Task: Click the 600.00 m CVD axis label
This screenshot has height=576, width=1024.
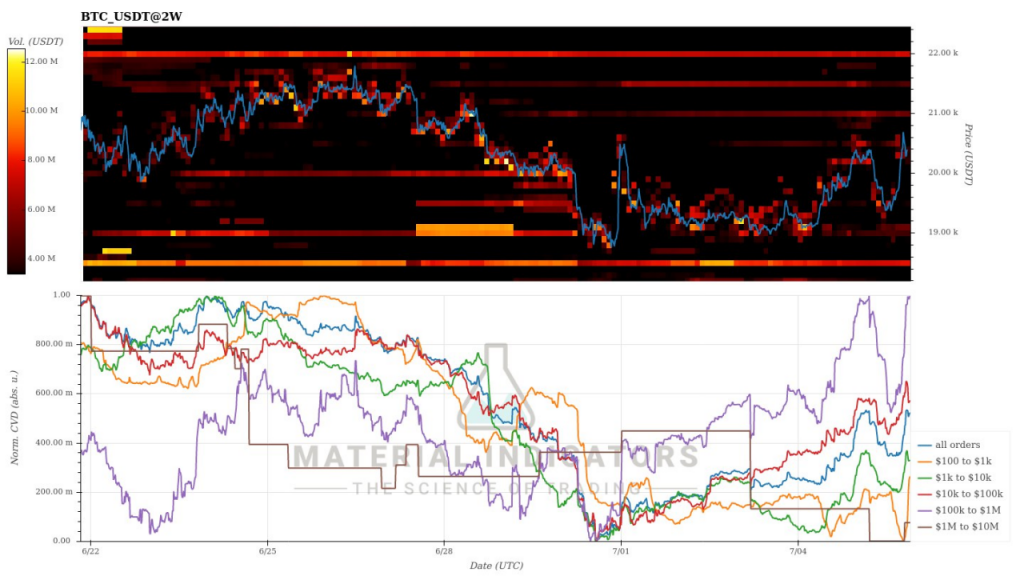Action: point(57,393)
